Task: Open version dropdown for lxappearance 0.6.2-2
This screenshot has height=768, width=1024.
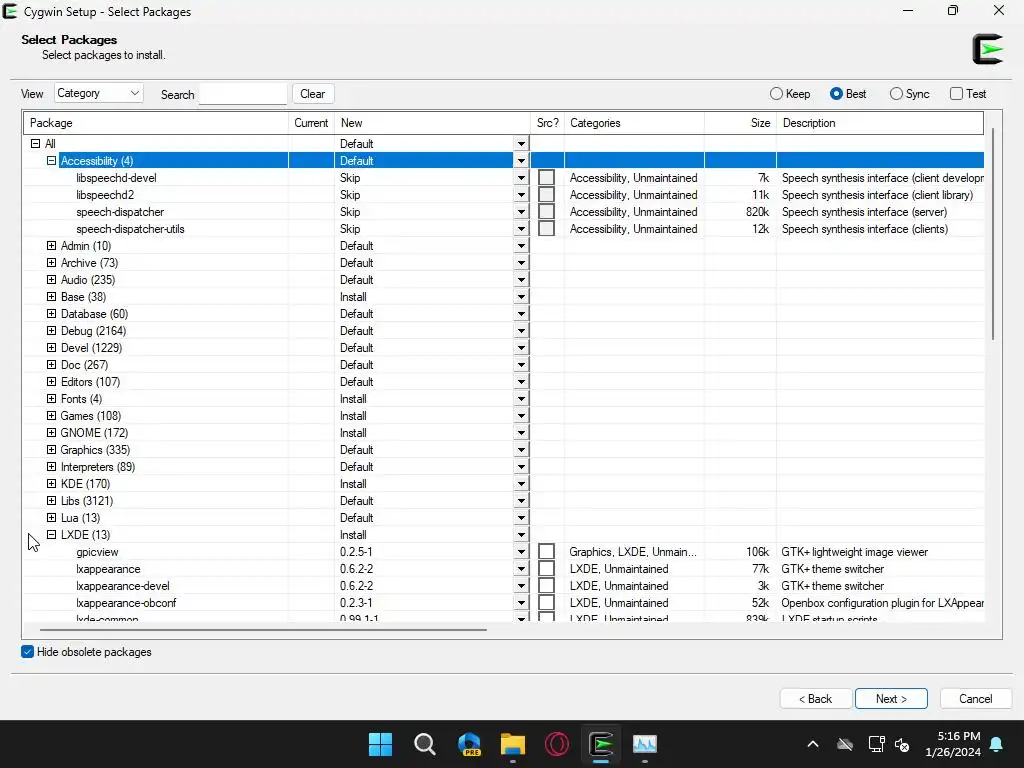Action: 521,569
